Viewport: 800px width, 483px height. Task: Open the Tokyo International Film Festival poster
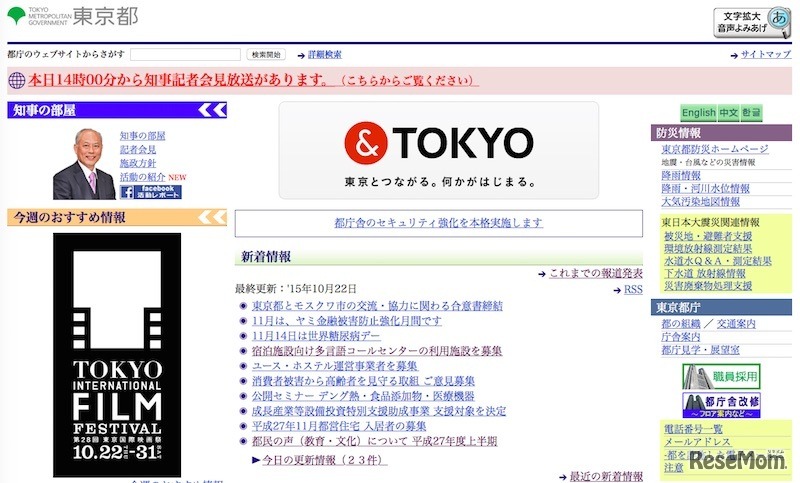tap(117, 354)
